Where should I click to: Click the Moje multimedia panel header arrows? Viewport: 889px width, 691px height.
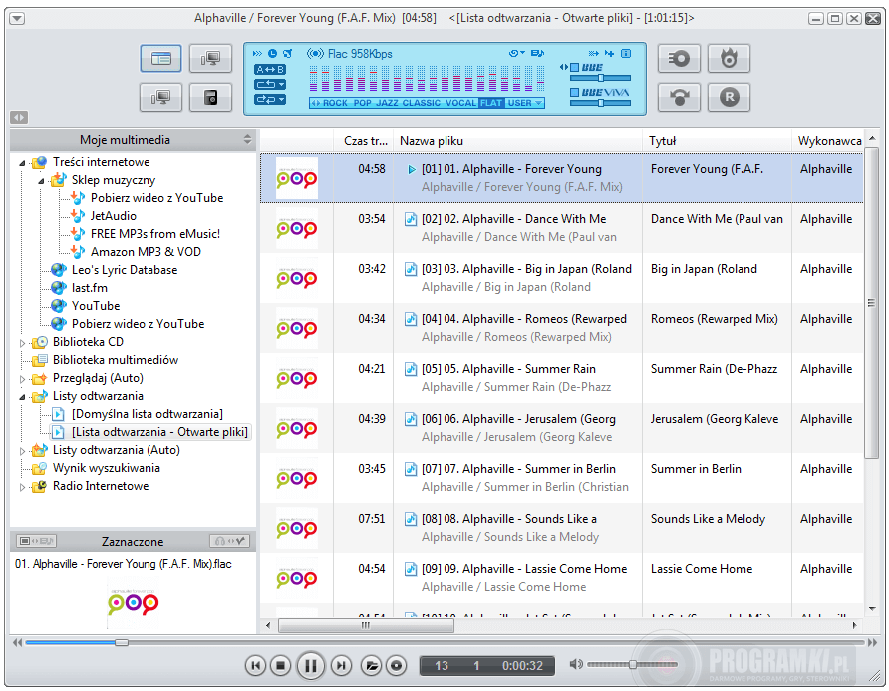pyautogui.click(x=247, y=139)
